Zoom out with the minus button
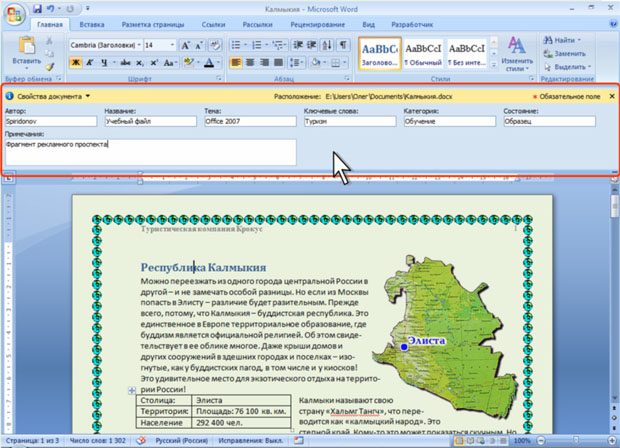620x448 pixels. pos(541,440)
